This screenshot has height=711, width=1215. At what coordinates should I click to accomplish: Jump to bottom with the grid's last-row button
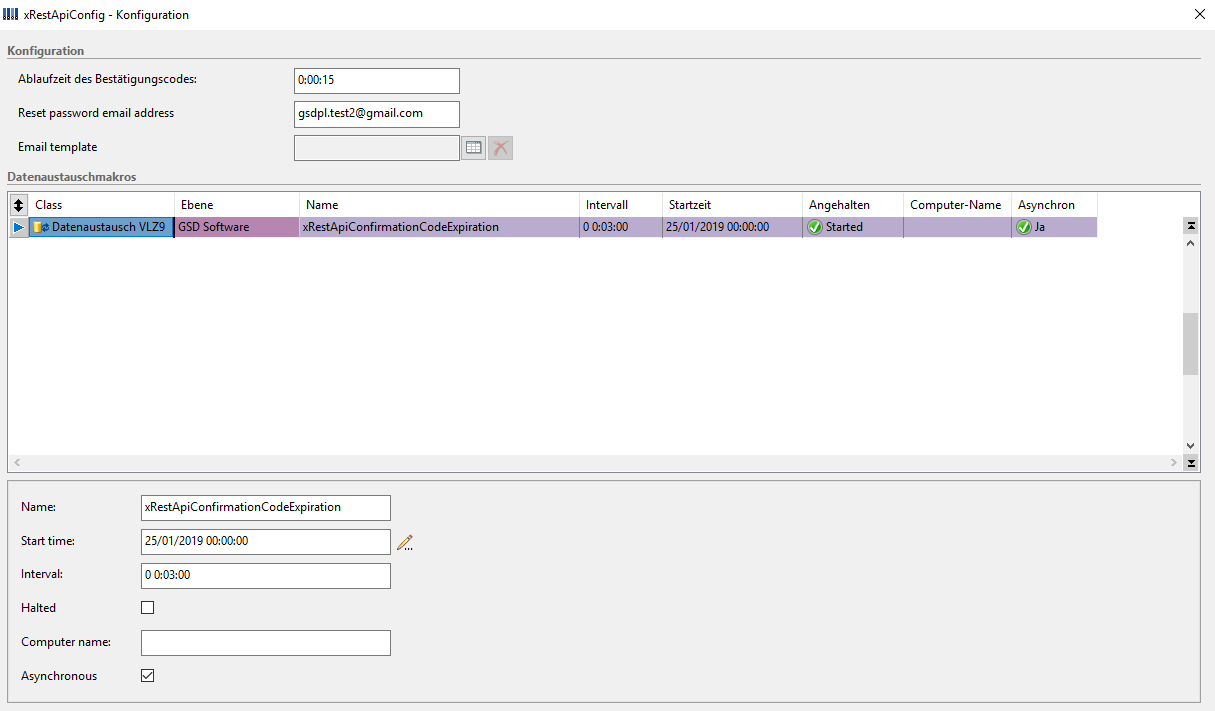(1191, 463)
